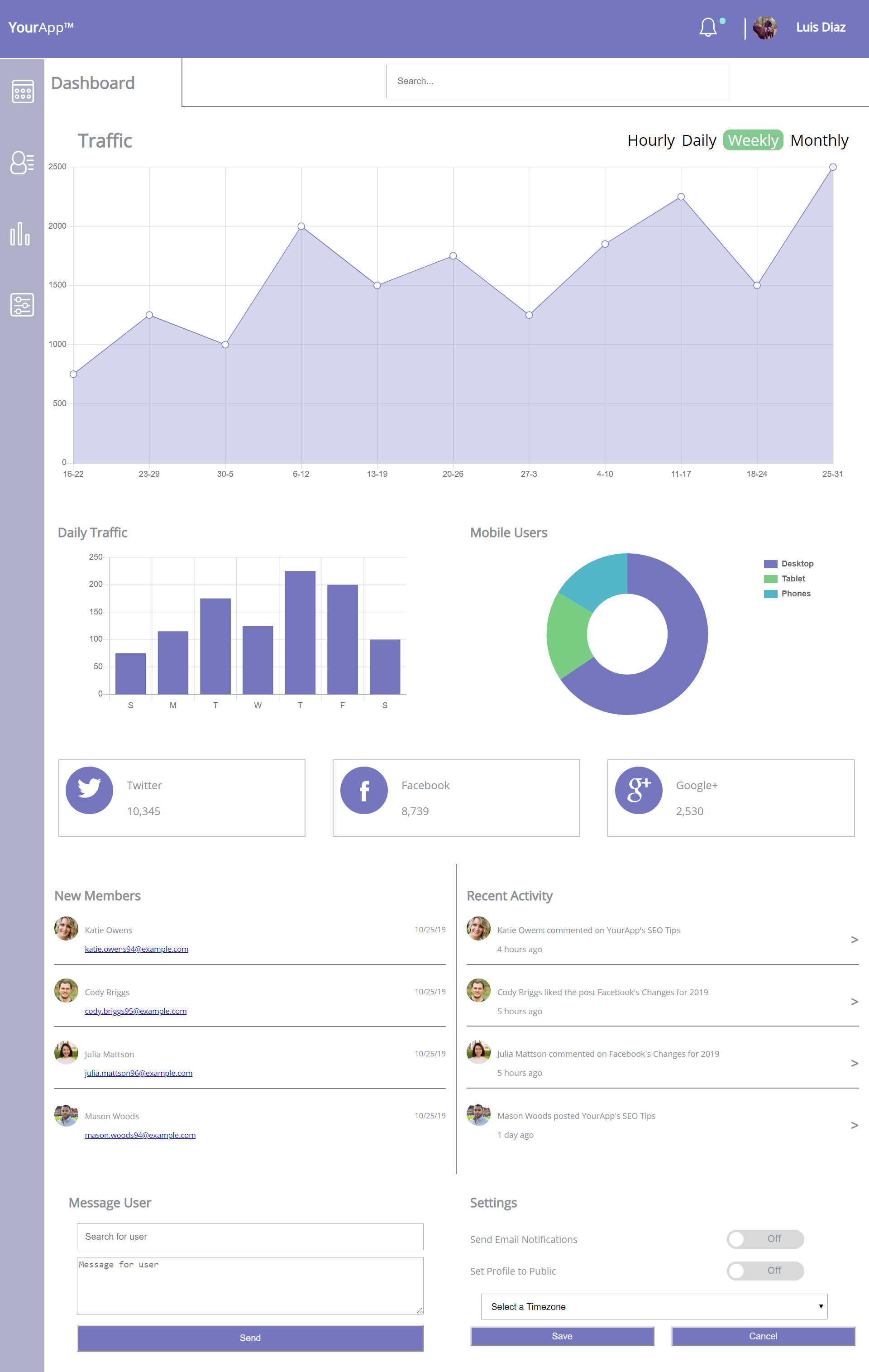
Task: Open the members sidebar icon
Action: pos(22,163)
